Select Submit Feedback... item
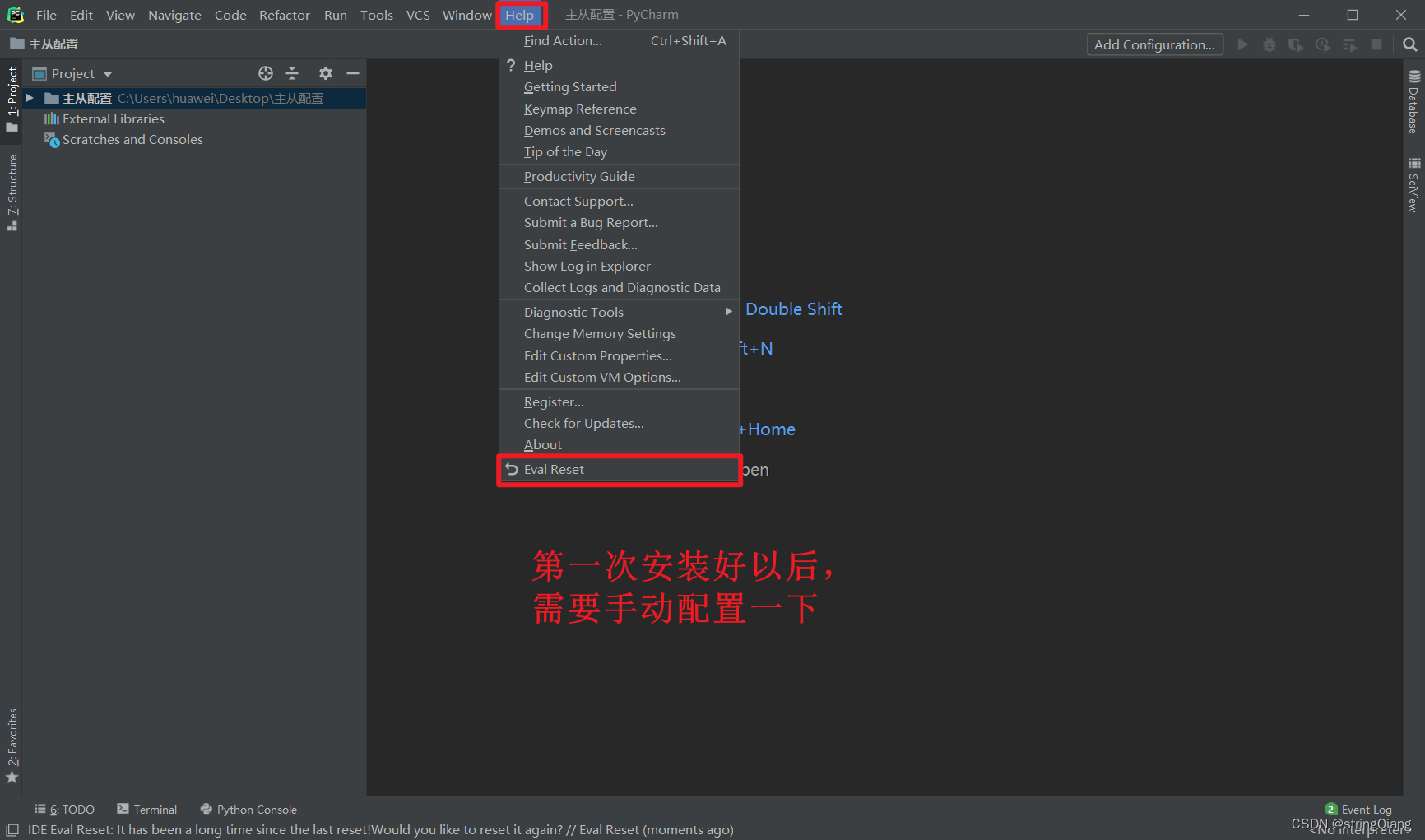The height and width of the screenshot is (840, 1425). [x=619, y=244]
